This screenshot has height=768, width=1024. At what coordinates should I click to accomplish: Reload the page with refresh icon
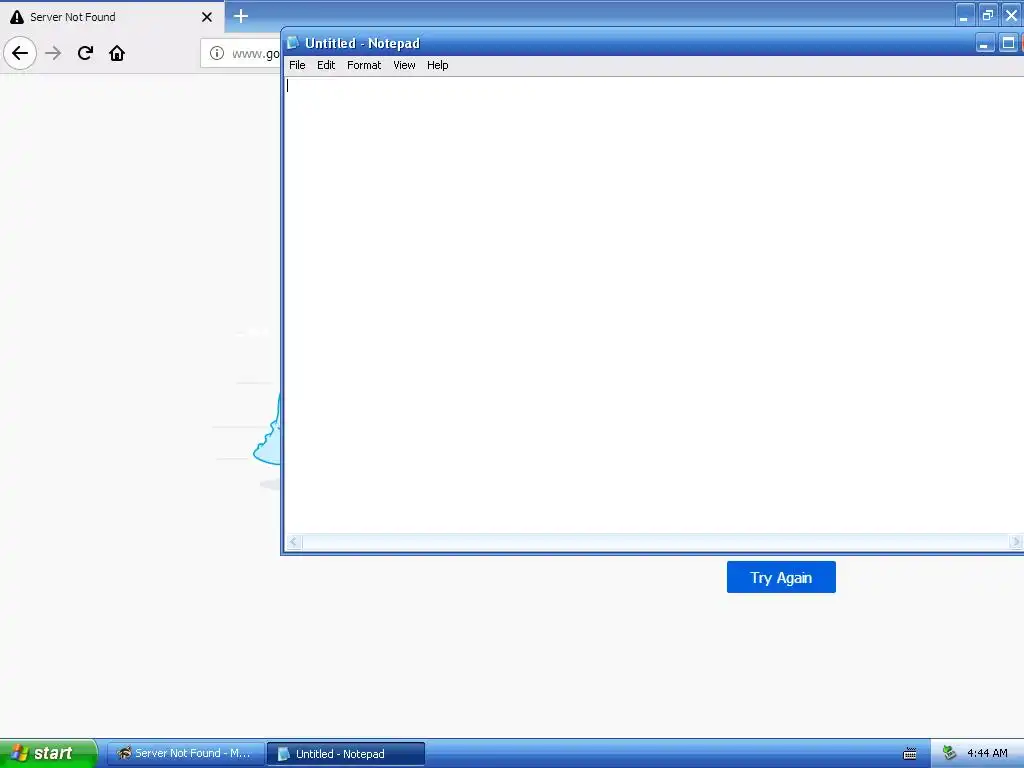[x=85, y=53]
